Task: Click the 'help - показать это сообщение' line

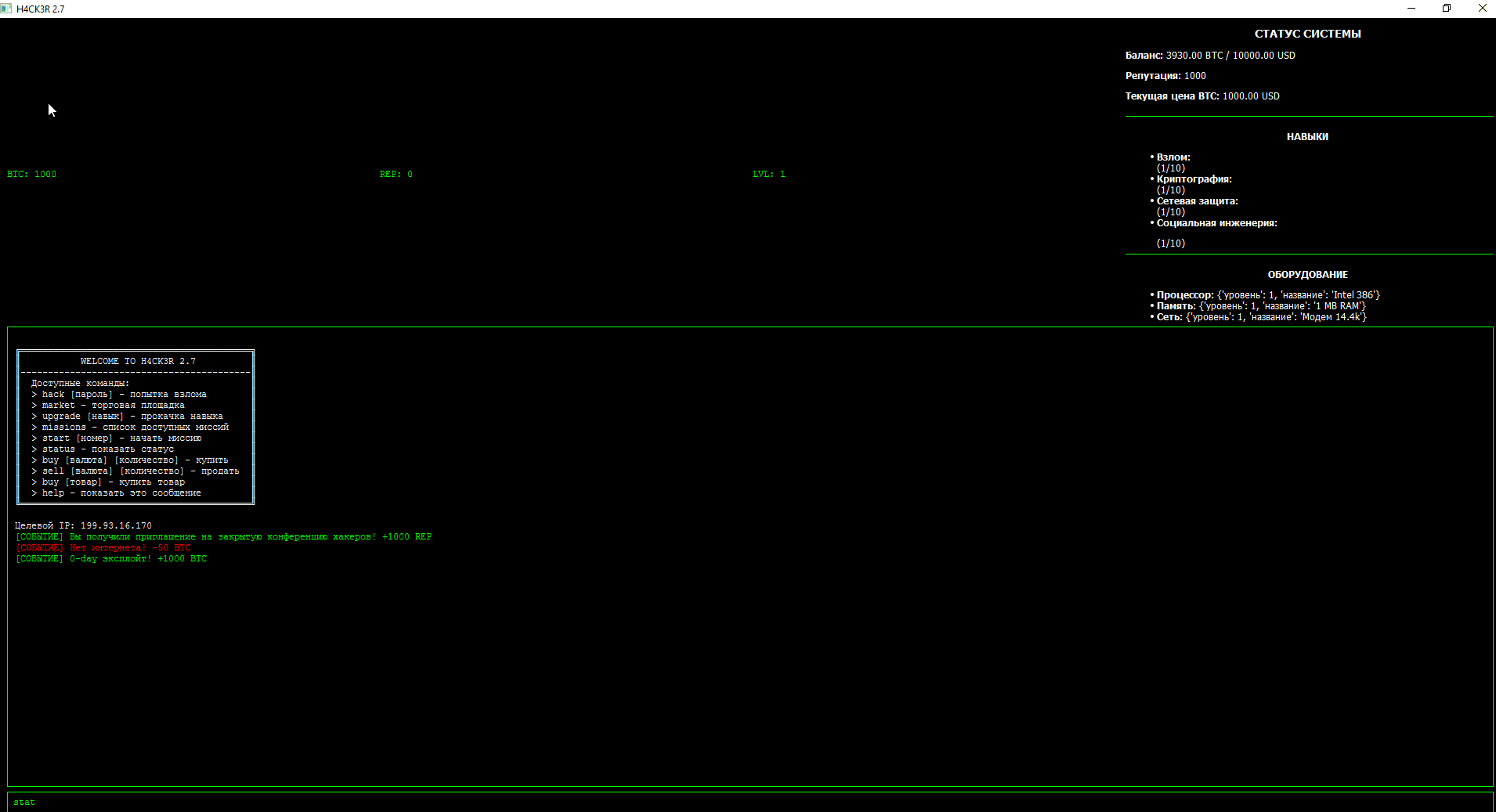Action: (x=116, y=493)
